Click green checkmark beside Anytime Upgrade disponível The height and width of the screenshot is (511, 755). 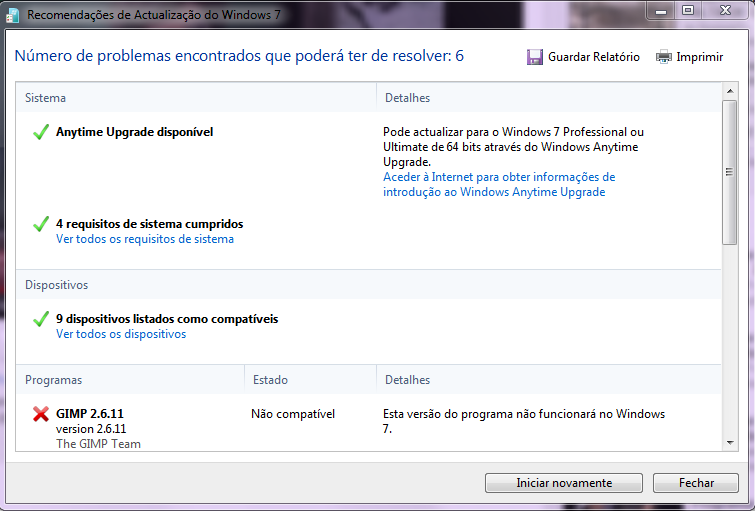tap(41, 132)
